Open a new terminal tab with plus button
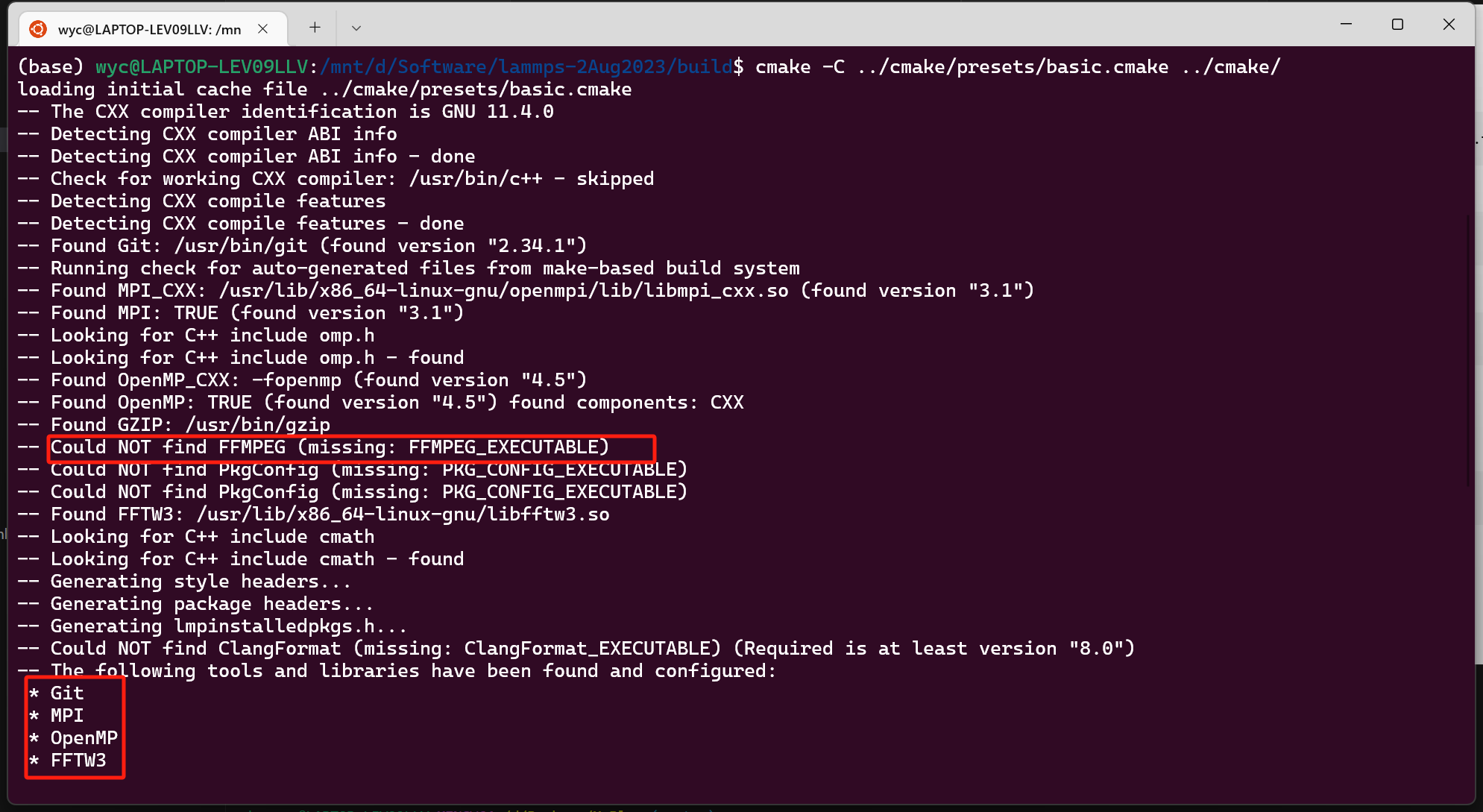 (315, 28)
